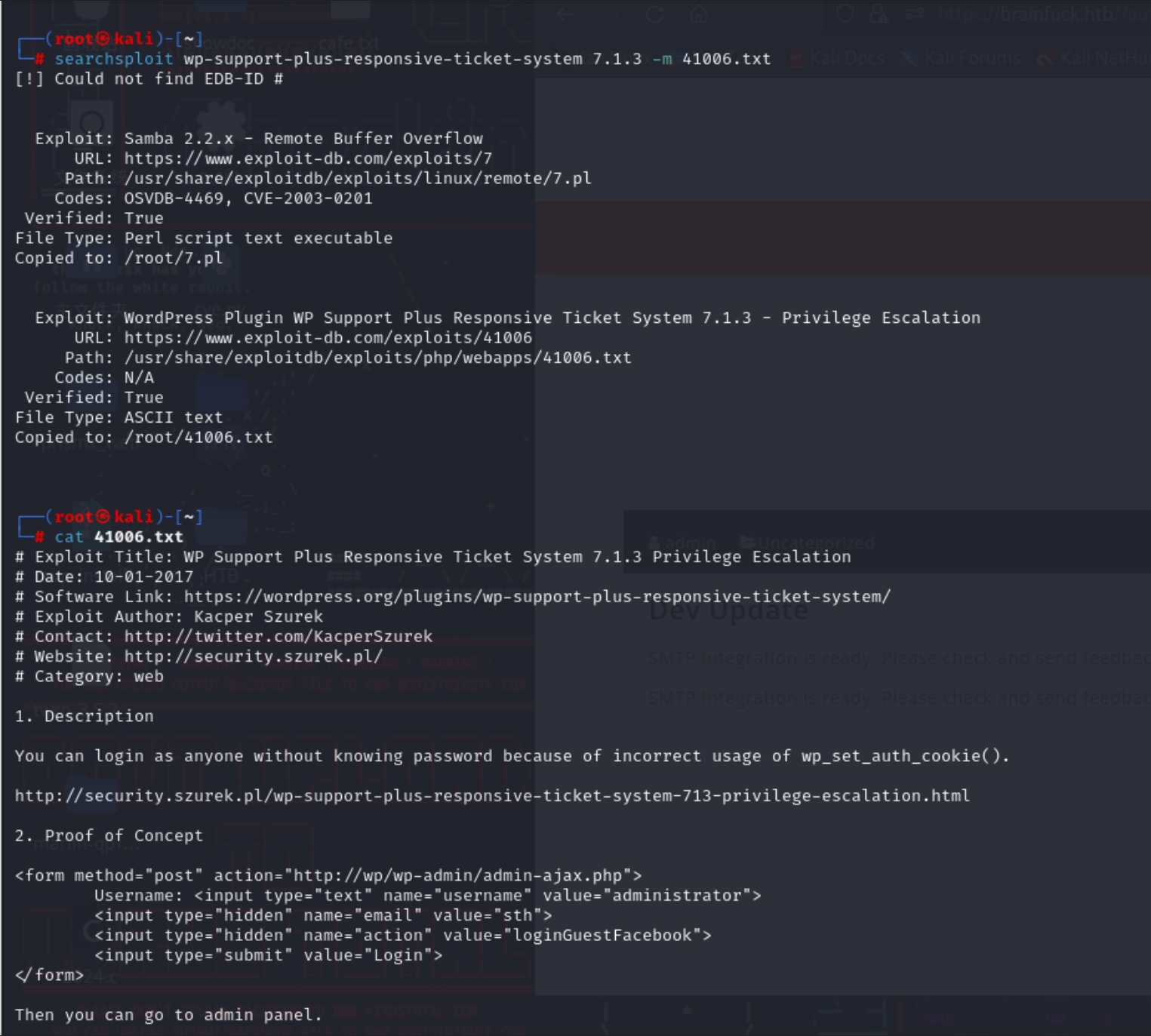Viewport: 1151px width, 1036px height.
Task: Click the faint 'Dev Update' post heading
Action: [x=728, y=610]
